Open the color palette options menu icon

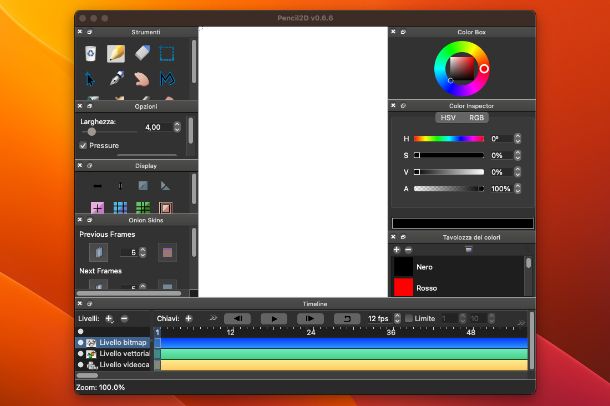coord(469,250)
